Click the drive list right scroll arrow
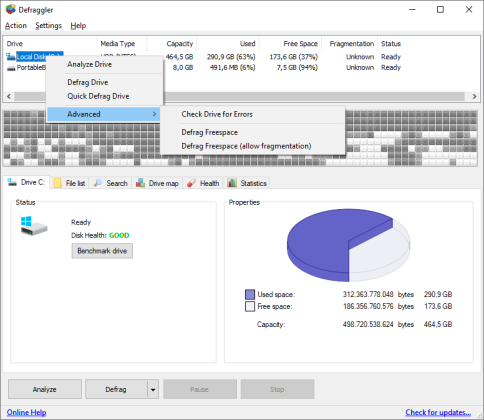Screen dimensions: 484x420 pos(474,96)
